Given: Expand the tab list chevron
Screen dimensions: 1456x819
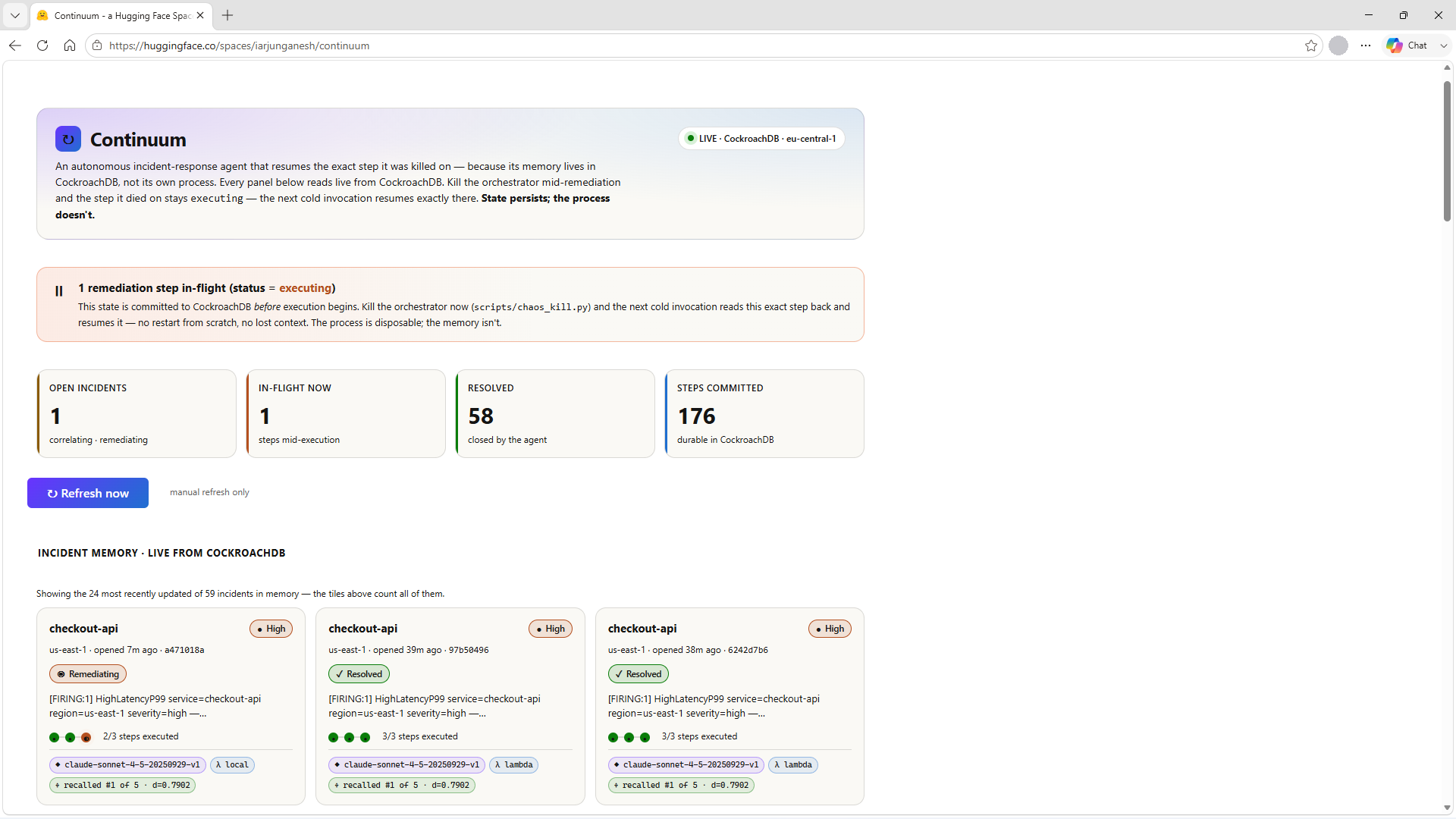Looking at the screenshot, I should pyautogui.click(x=15, y=15).
